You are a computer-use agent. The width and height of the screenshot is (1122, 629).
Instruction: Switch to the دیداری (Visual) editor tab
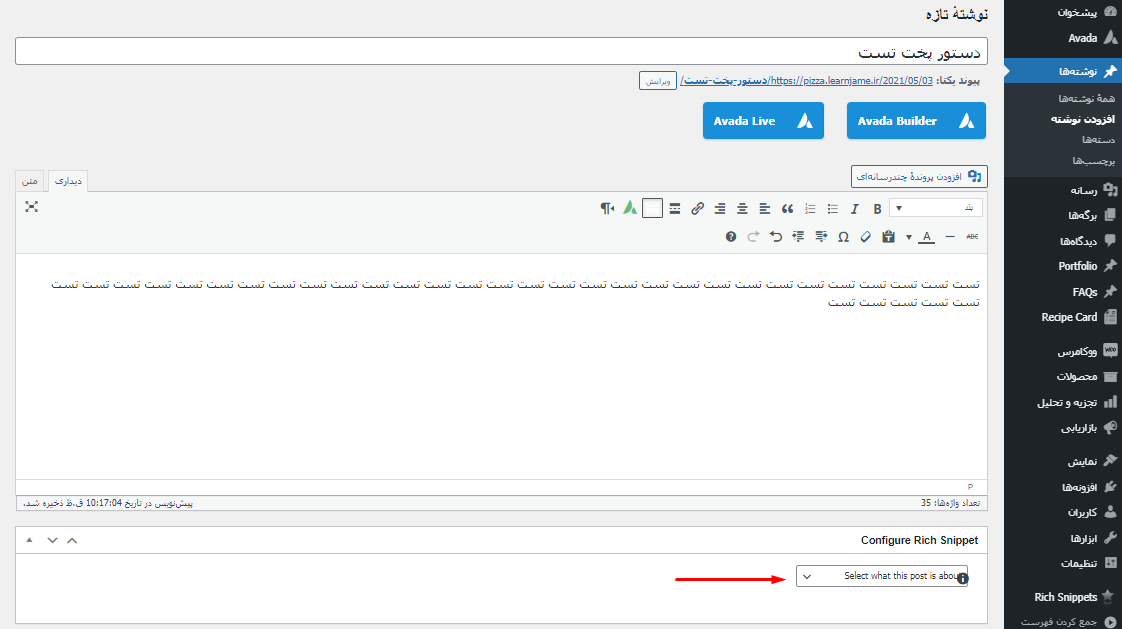68,181
